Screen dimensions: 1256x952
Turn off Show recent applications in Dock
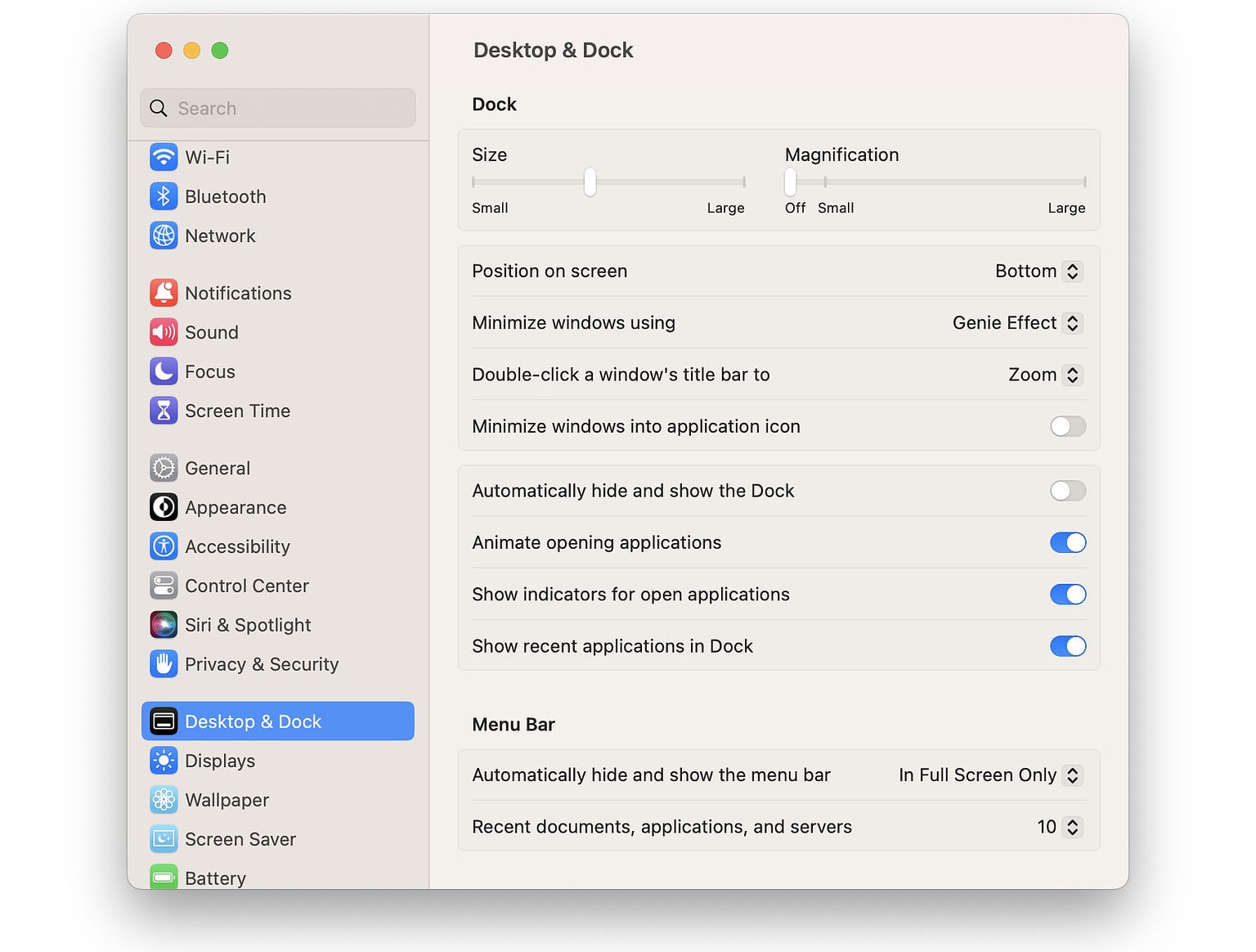click(x=1067, y=646)
